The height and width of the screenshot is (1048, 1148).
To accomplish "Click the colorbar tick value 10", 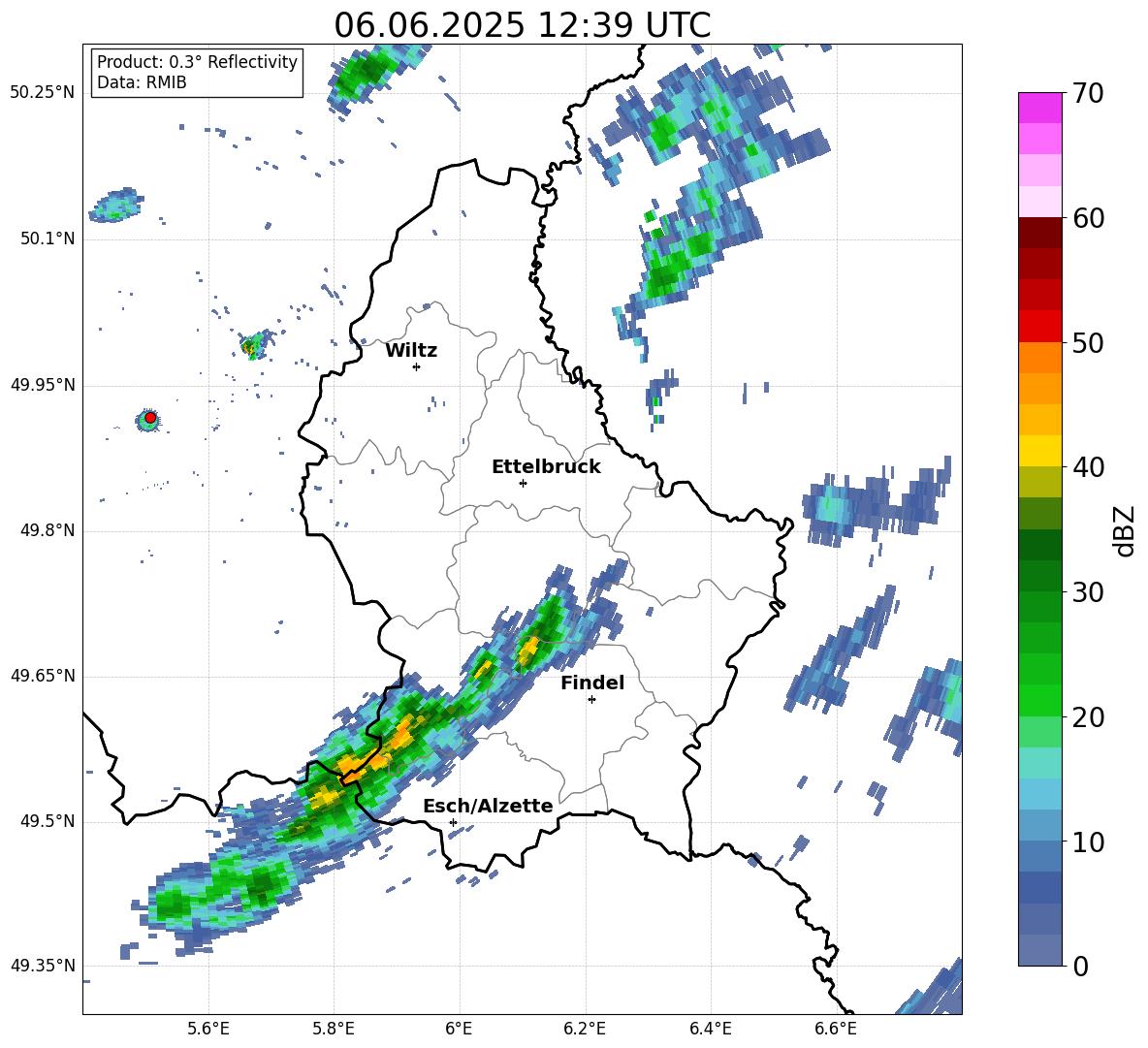I will pos(1088,842).
